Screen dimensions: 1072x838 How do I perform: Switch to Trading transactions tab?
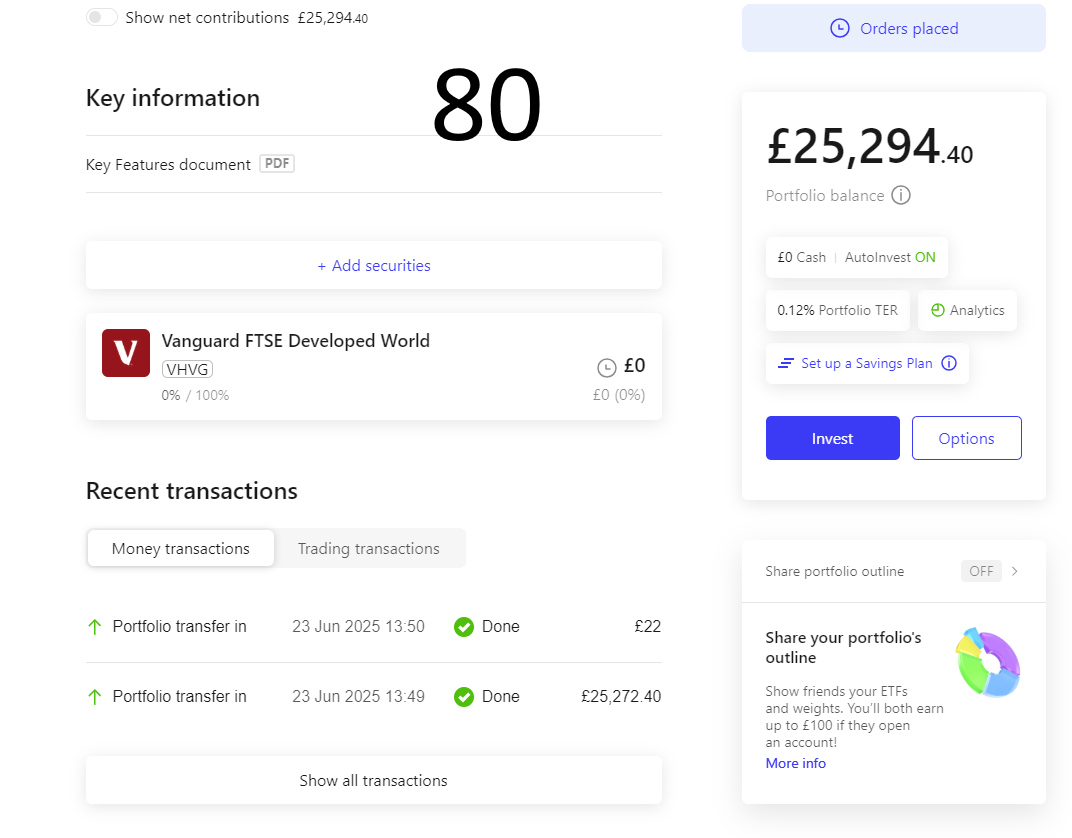(x=369, y=548)
